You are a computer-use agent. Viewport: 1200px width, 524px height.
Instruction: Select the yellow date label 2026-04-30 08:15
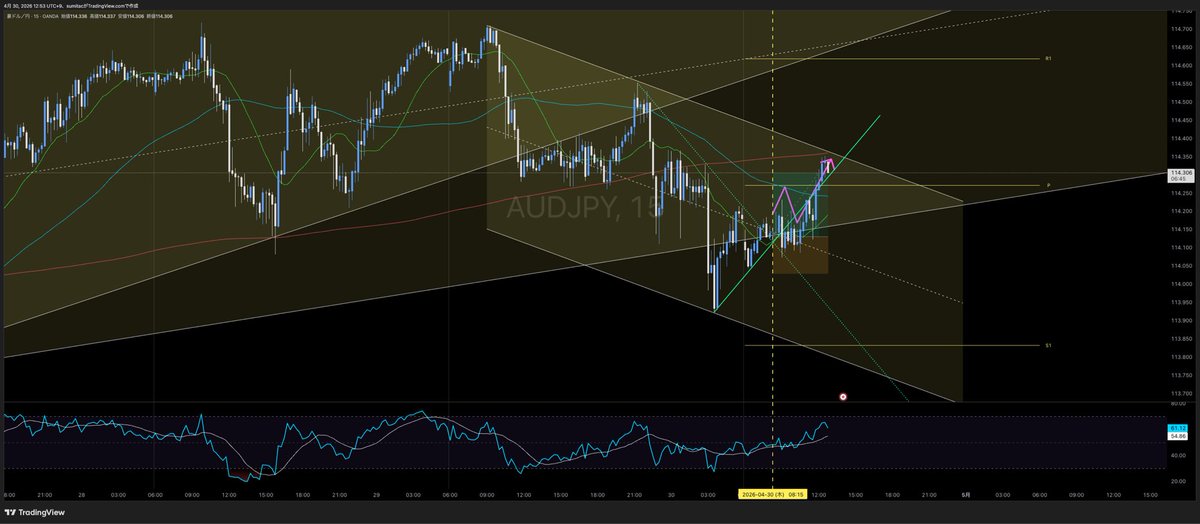(x=773, y=494)
